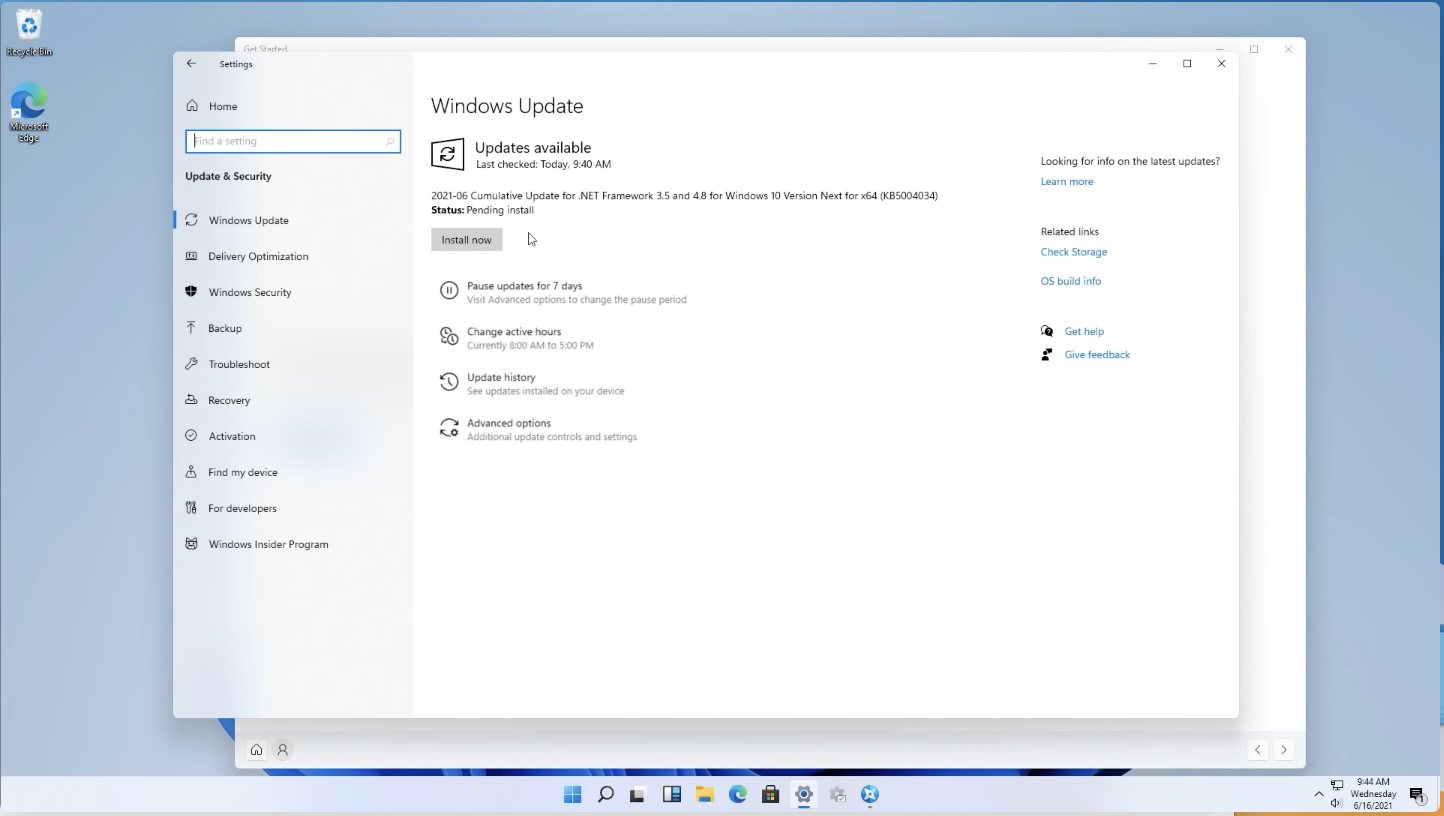Image resolution: width=1444 pixels, height=816 pixels.
Task: Click the 'Status: Pending install' line
Action: point(483,211)
